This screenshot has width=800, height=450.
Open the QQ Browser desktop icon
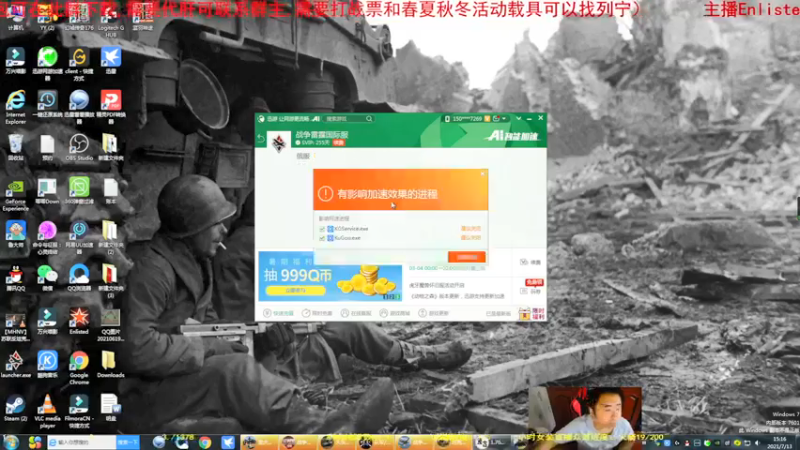[x=79, y=278]
